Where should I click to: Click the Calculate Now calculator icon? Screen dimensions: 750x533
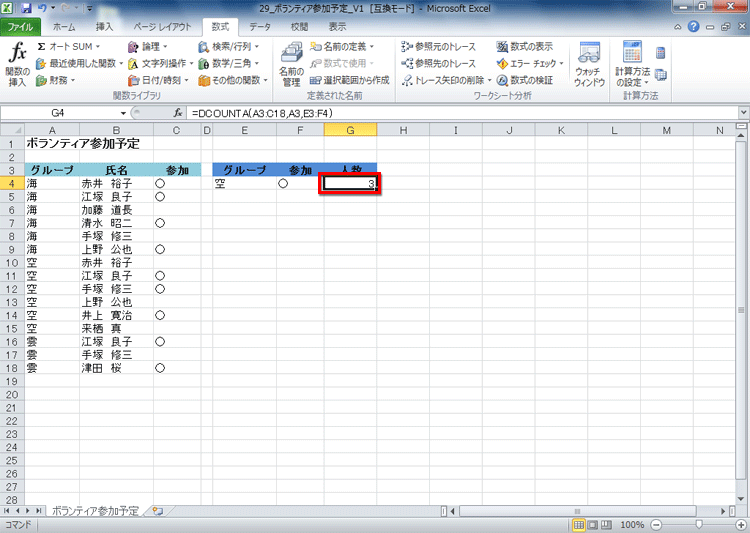tap(661, 53)
